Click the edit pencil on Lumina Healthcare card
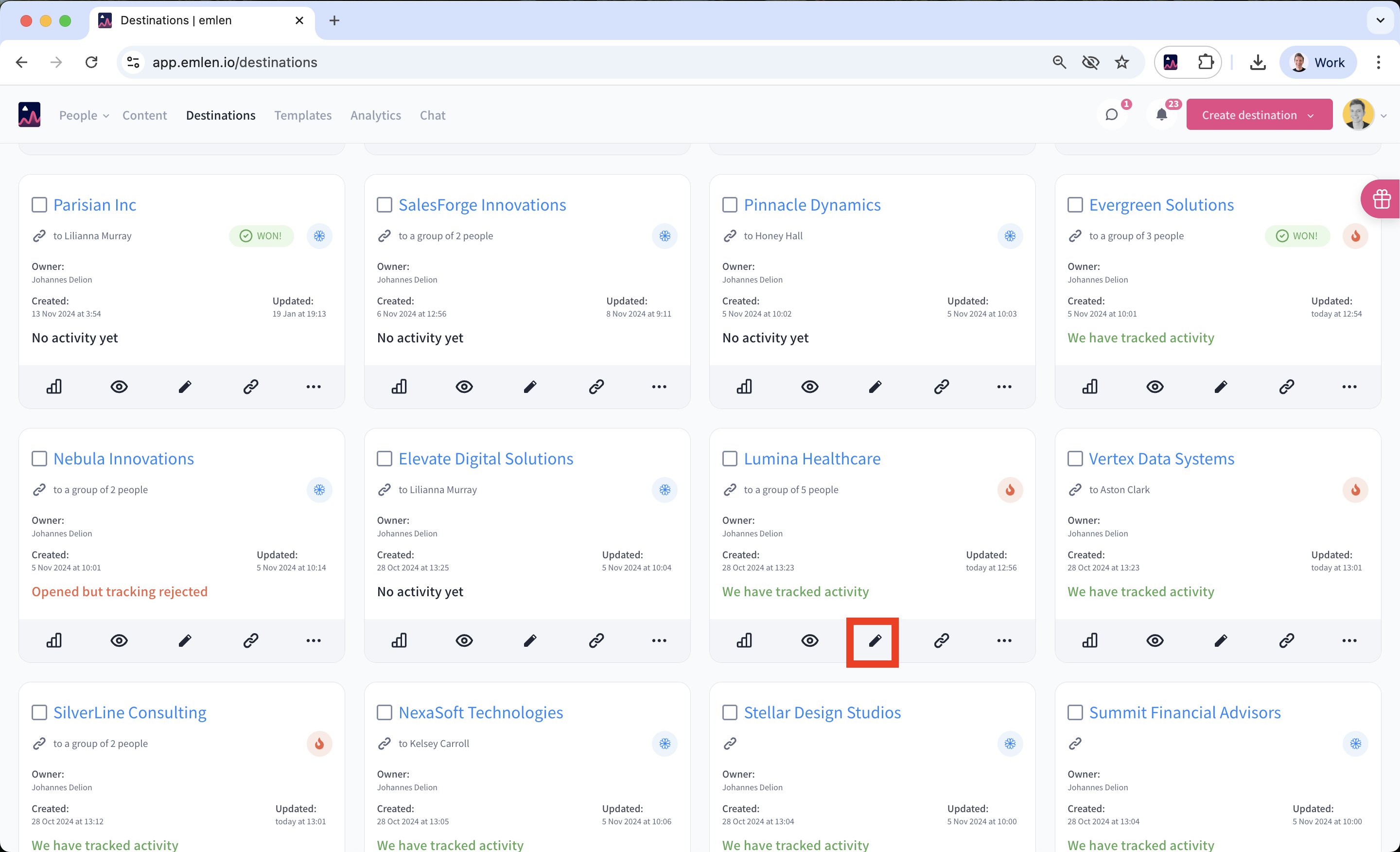Viewport: 1400px width, 852px height. pyautogui.click(x=875, y=640)
